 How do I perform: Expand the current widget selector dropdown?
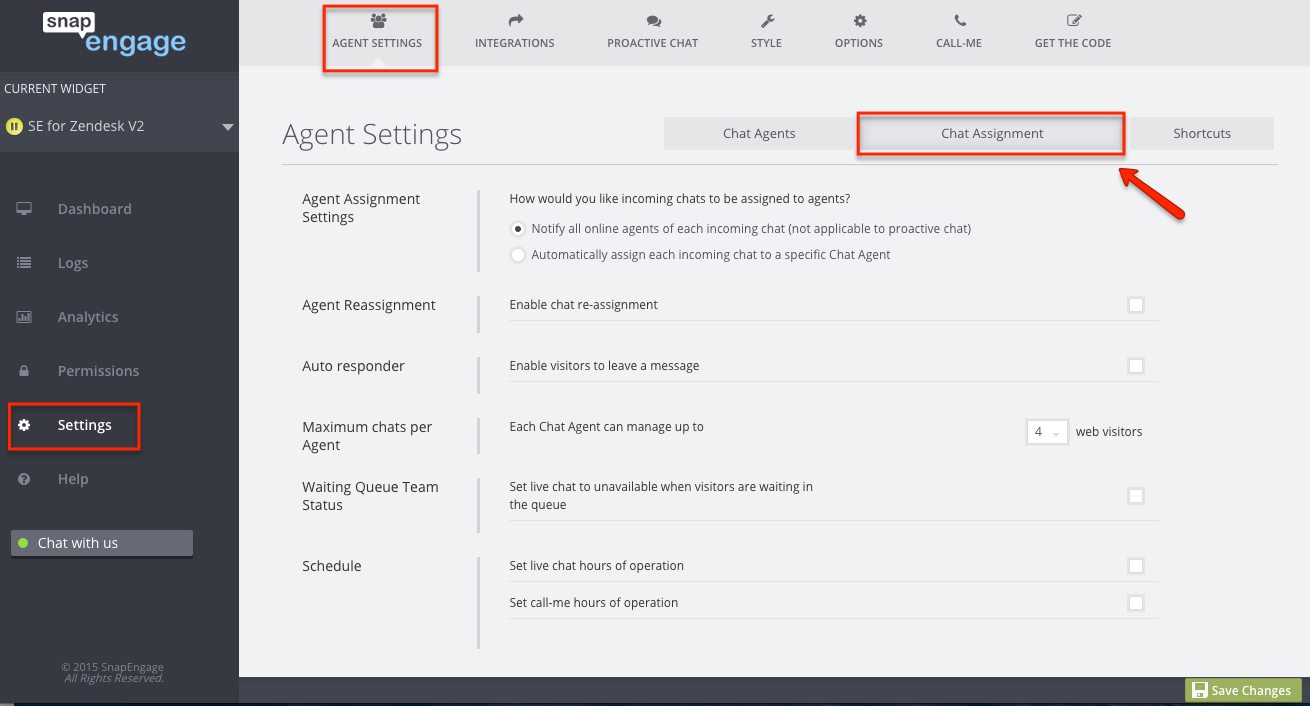click(228, 126)
